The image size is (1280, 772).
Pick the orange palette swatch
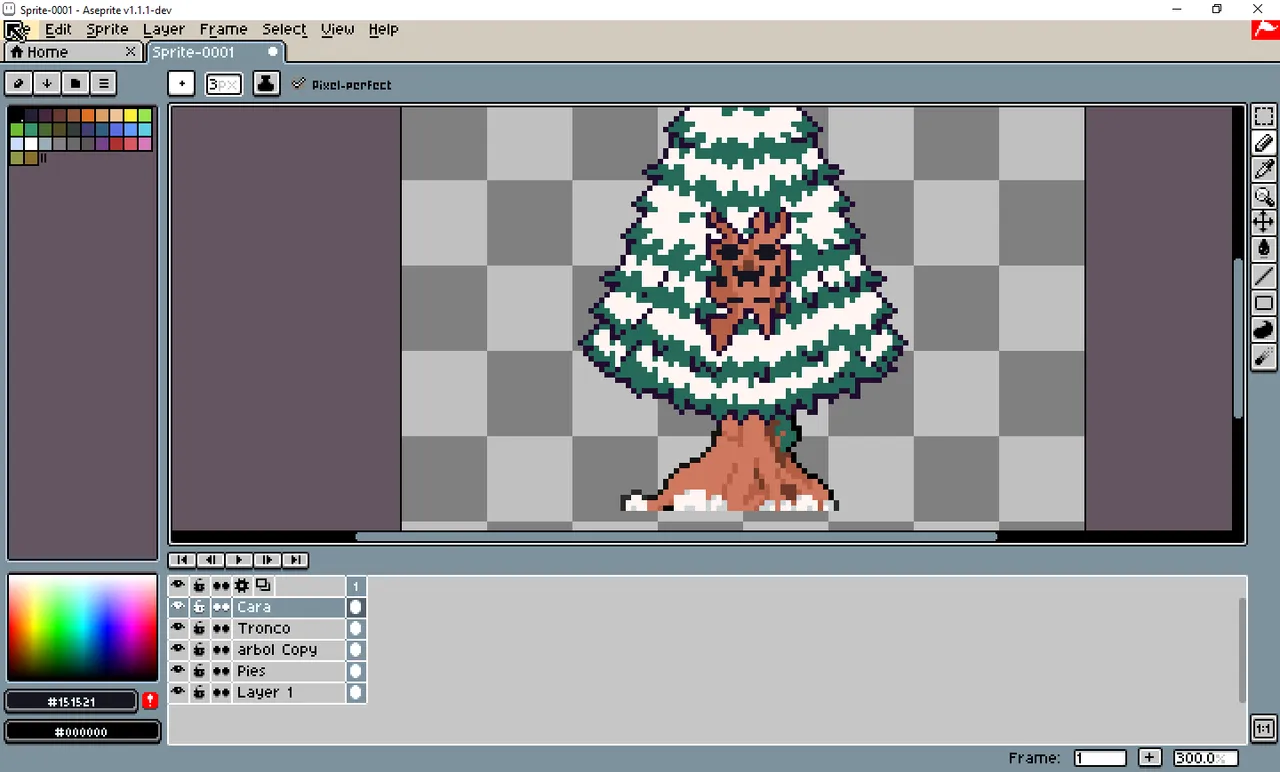click(x=88, y=116)
